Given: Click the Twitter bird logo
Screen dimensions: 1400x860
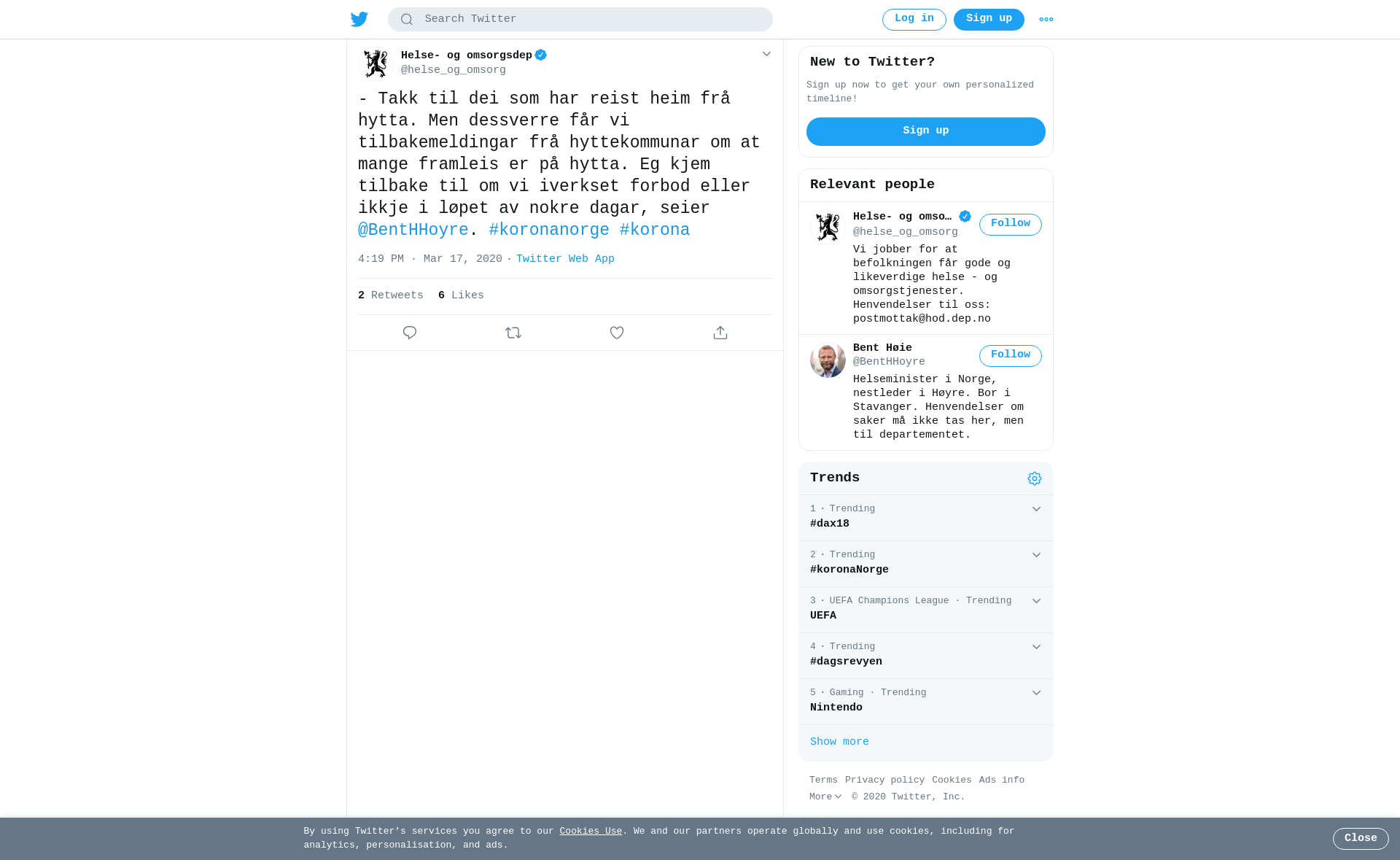Looking at the screenshot, I should pos(359,20).
